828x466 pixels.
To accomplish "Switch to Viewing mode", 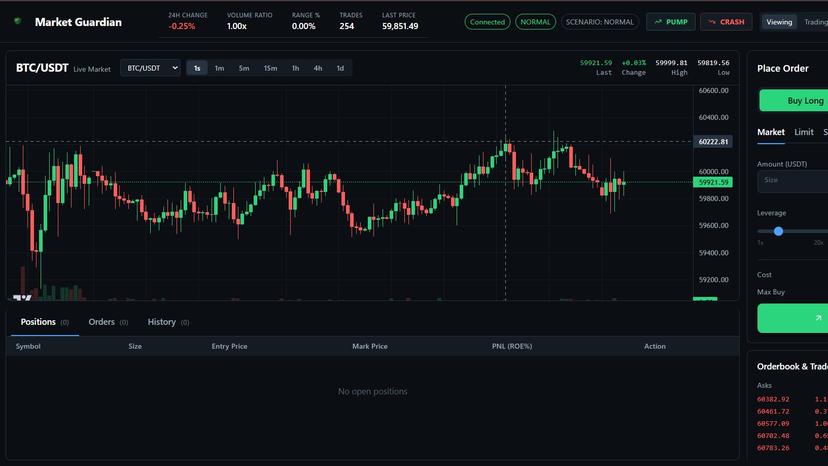I will tap(779, 22).
